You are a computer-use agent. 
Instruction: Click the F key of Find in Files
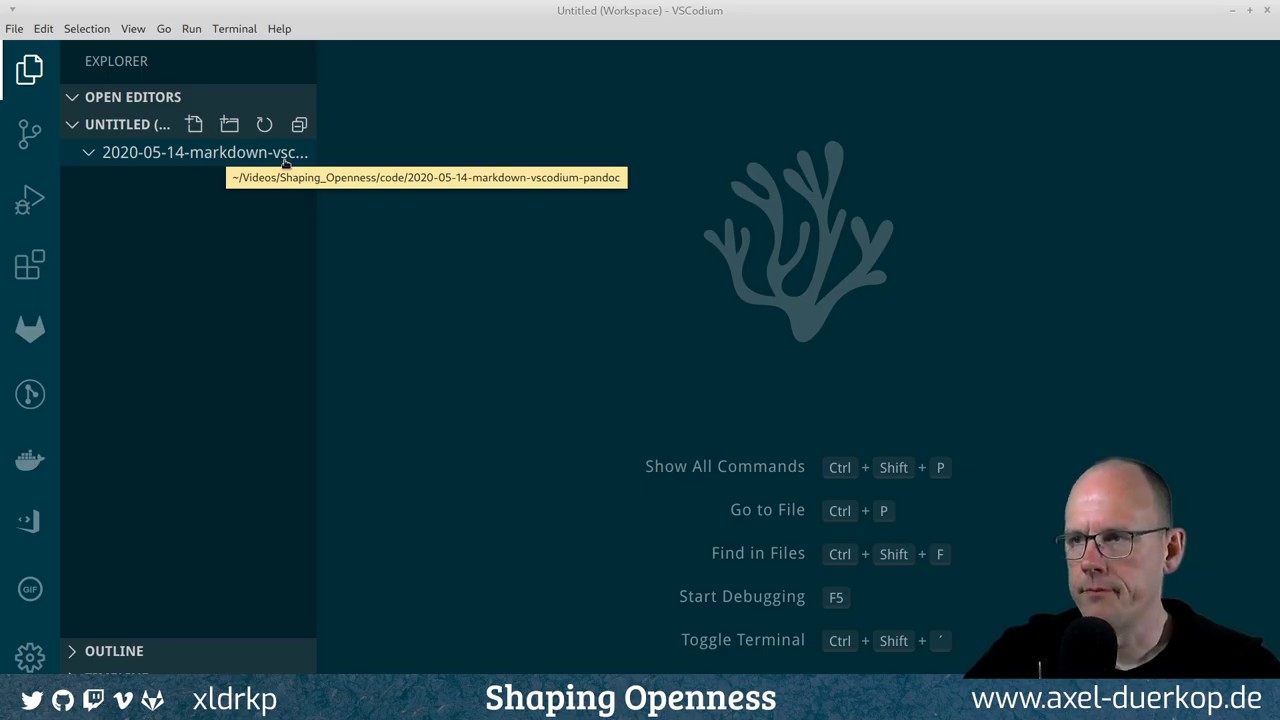940,554
